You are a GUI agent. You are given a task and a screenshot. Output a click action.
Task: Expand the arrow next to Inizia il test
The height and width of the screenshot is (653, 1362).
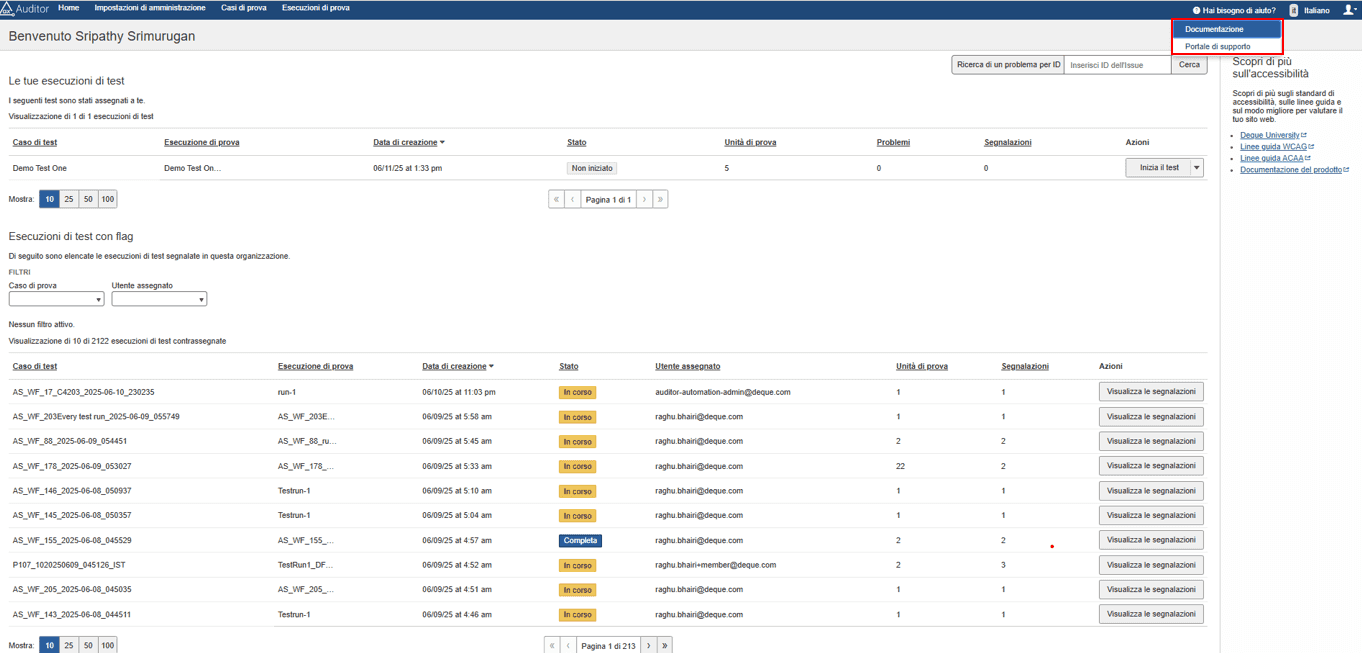[x=1197, y=168]
